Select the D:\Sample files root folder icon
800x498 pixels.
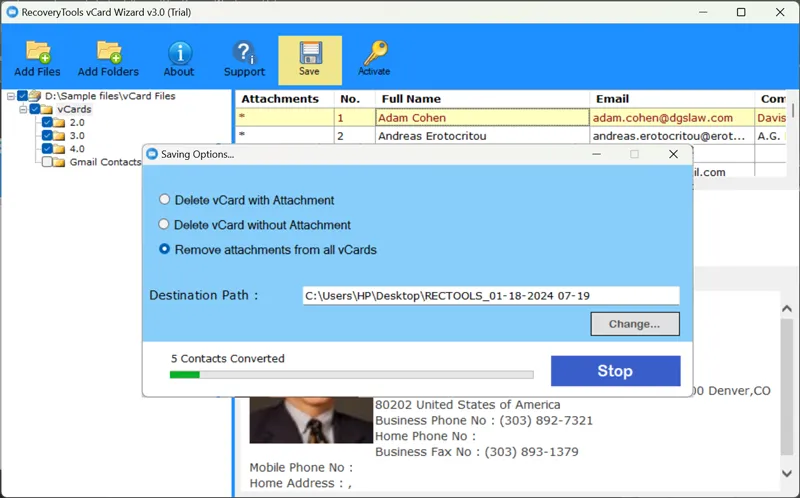tap(35, 95)
